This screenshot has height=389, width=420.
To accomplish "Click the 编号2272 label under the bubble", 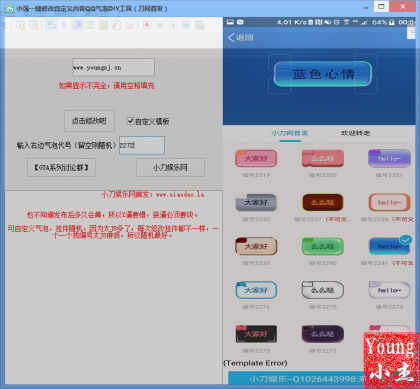I will coord(323,351).
